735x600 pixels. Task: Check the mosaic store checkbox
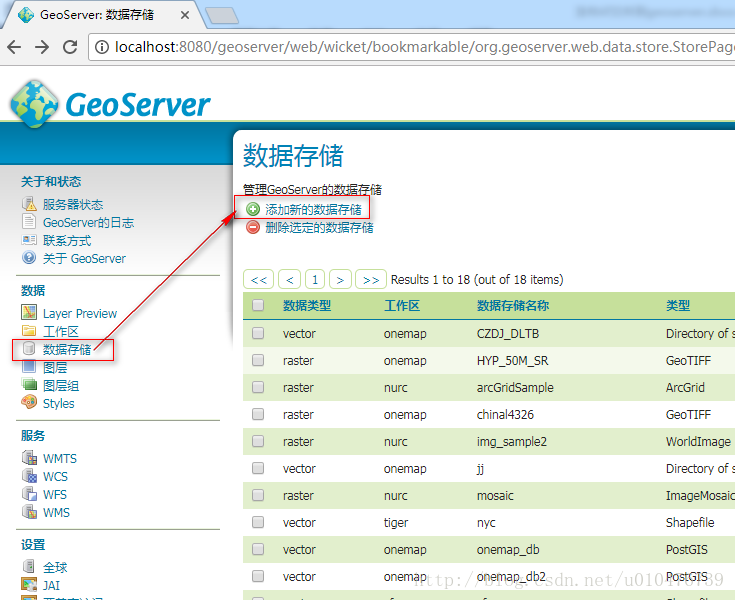click(258, 495)
